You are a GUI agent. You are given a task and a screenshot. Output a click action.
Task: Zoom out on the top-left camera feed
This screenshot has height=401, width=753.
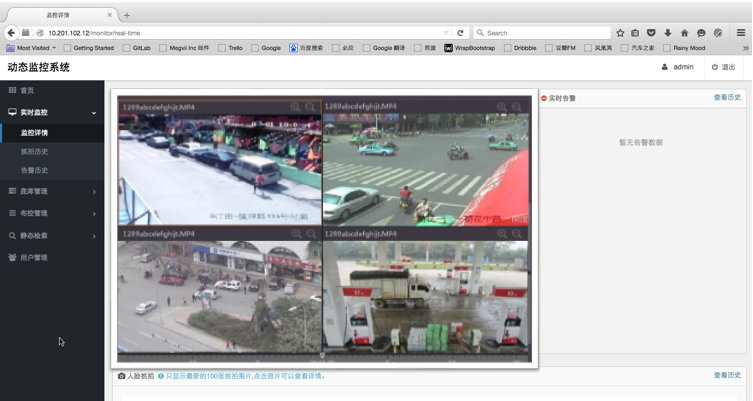click(x=311, y=107)
